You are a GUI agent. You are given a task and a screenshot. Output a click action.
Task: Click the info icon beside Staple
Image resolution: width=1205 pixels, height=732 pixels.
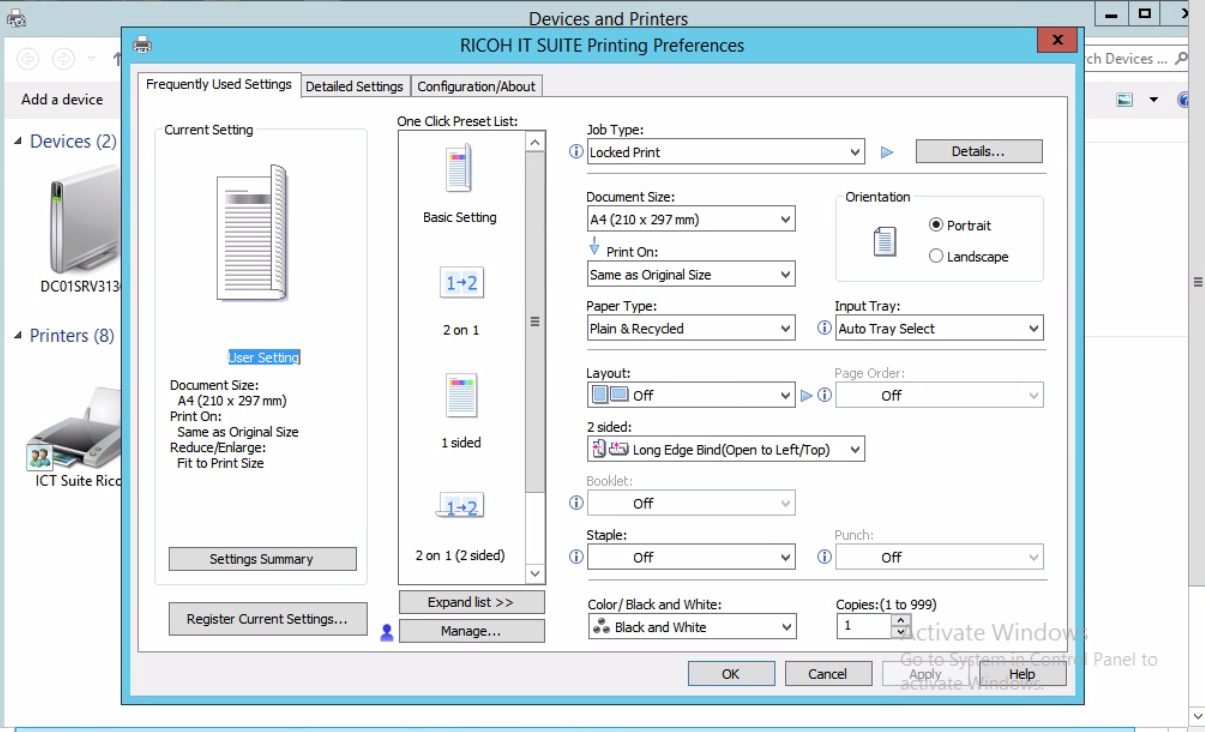coord(576,557)
